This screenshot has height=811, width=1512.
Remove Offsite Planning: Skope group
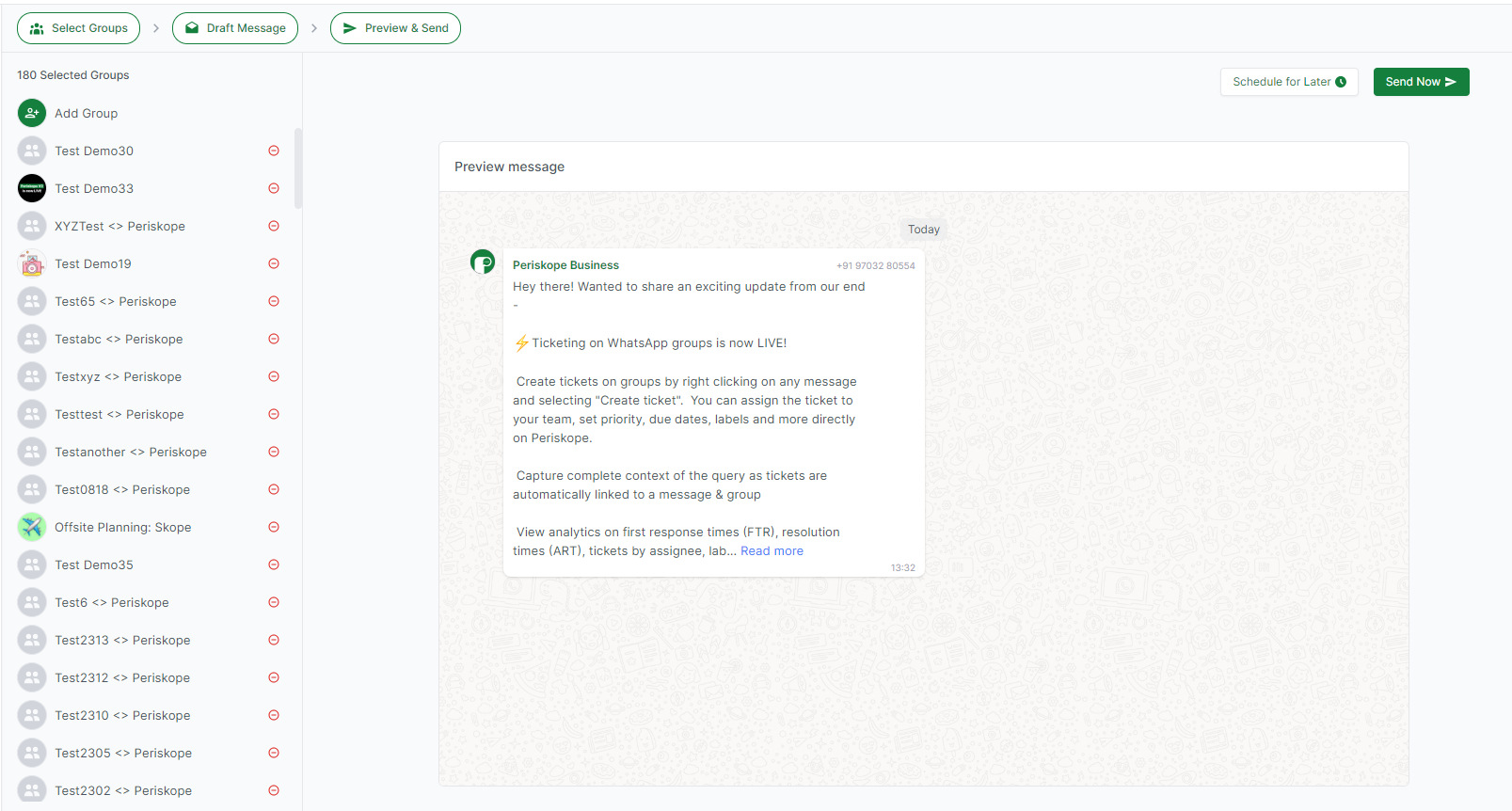[274, 527]
